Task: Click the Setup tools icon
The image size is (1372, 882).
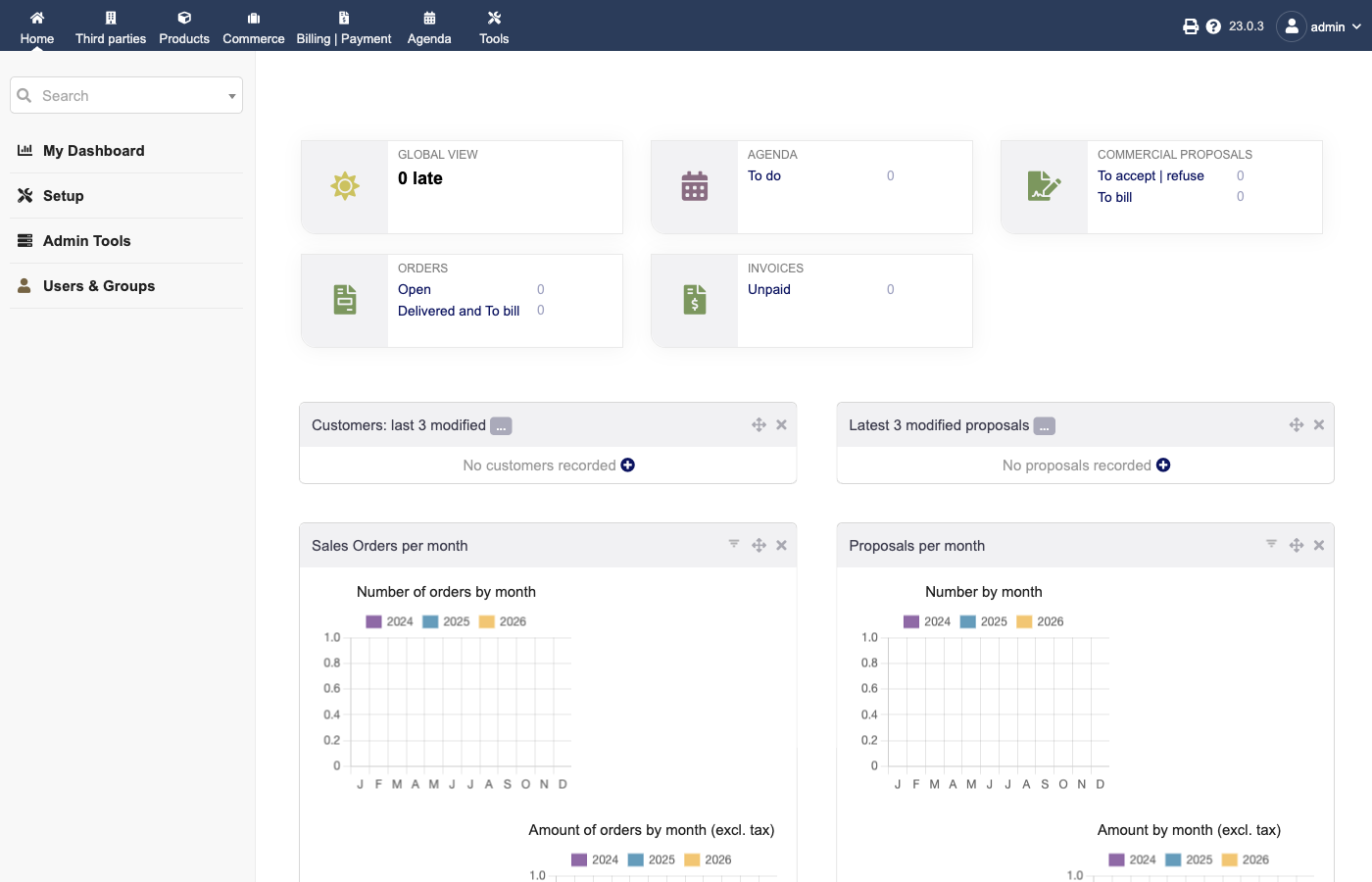Action: tap(25, 195)
